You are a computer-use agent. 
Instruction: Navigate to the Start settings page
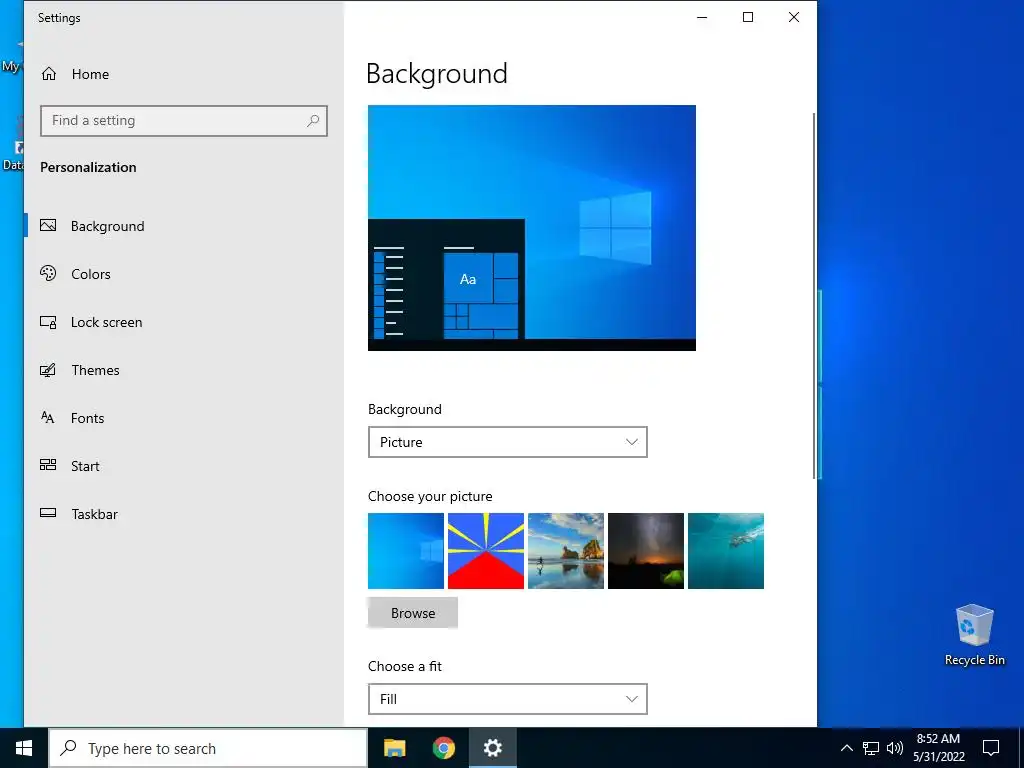tap(85, 466)
